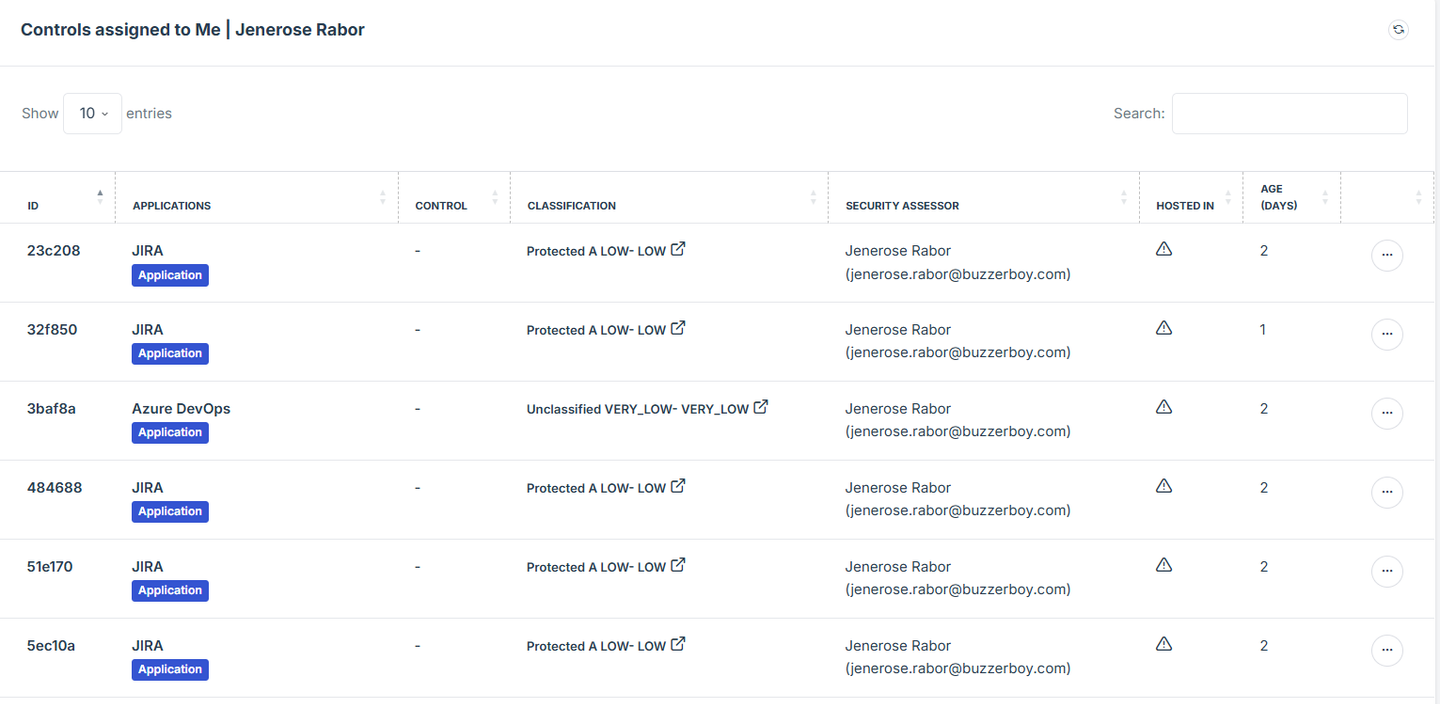
Task: Click warning triangle icon in row 32f850
Action: pos(1164,328)
